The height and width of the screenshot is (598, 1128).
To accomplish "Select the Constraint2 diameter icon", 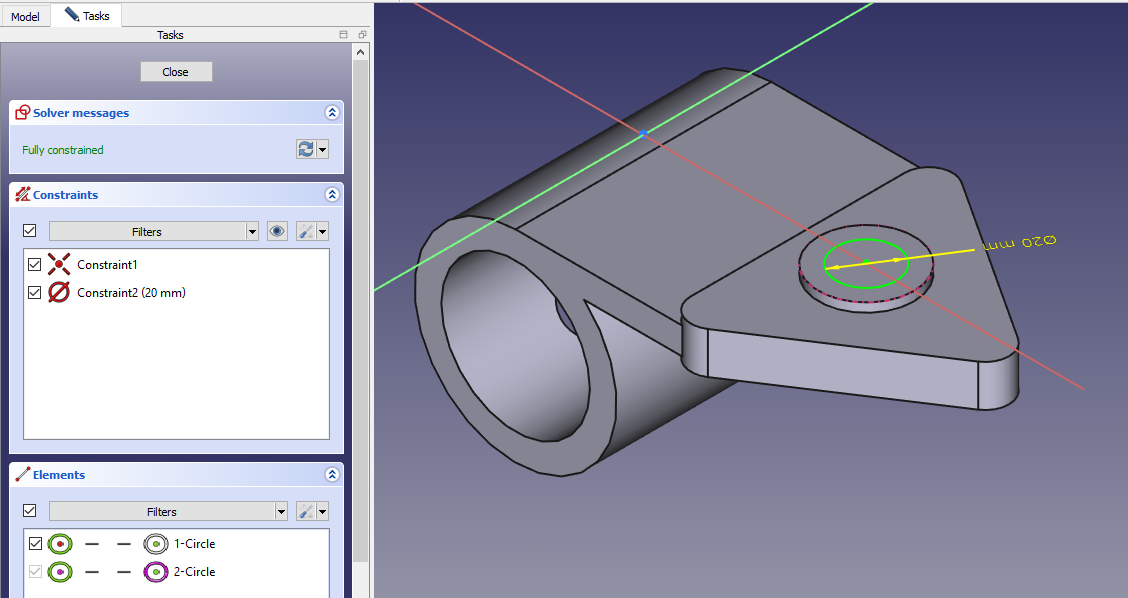I will click(60, 293).
